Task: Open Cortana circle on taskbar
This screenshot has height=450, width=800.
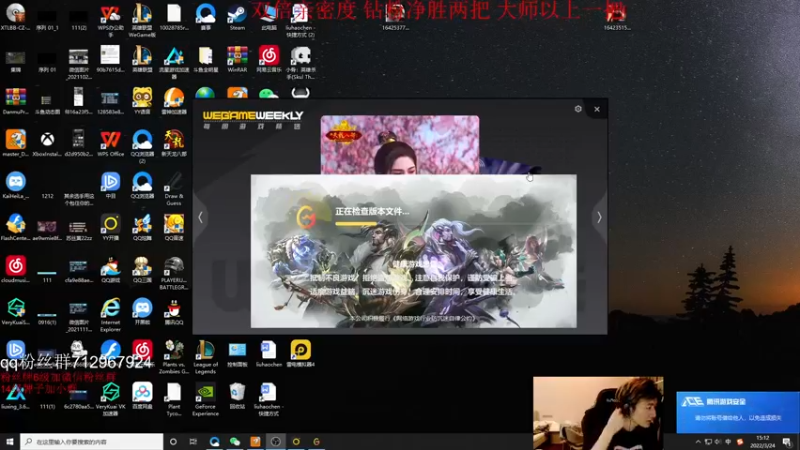Action: tap(173, 441)
